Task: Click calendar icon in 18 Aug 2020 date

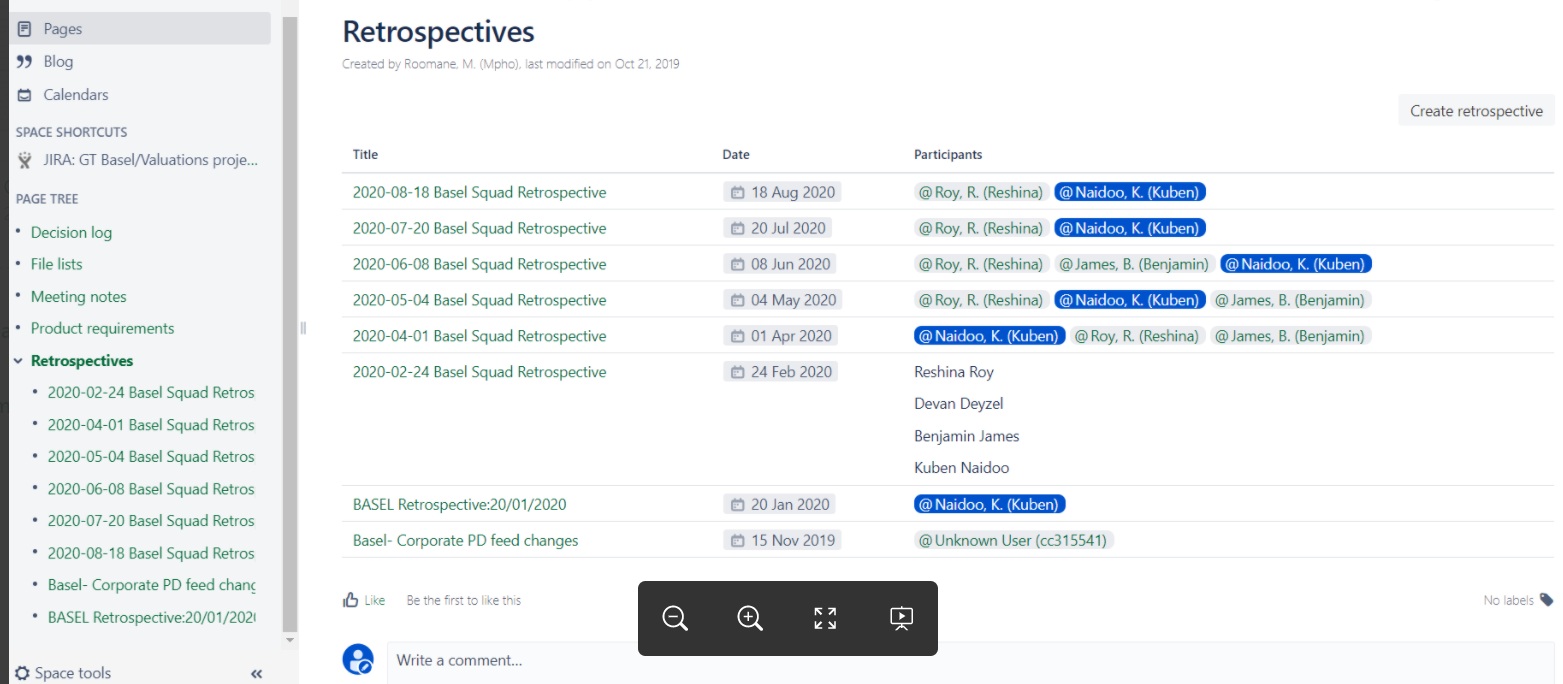Action: [x=738, y=192]
